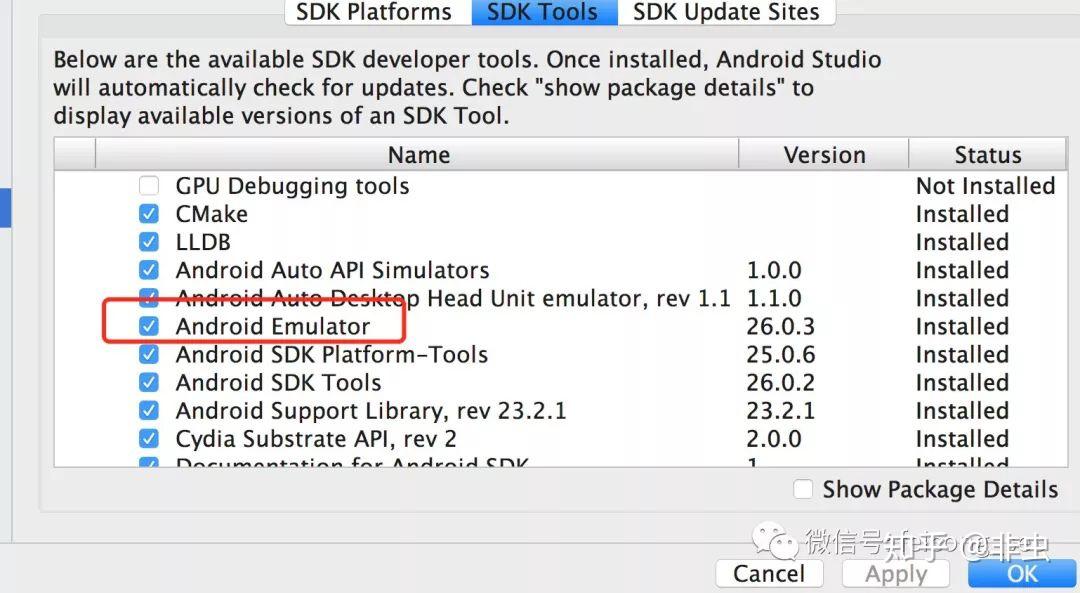1080x593 pixels.
Task: Uncheck the CMake checkbox
Action: point(149,214)
